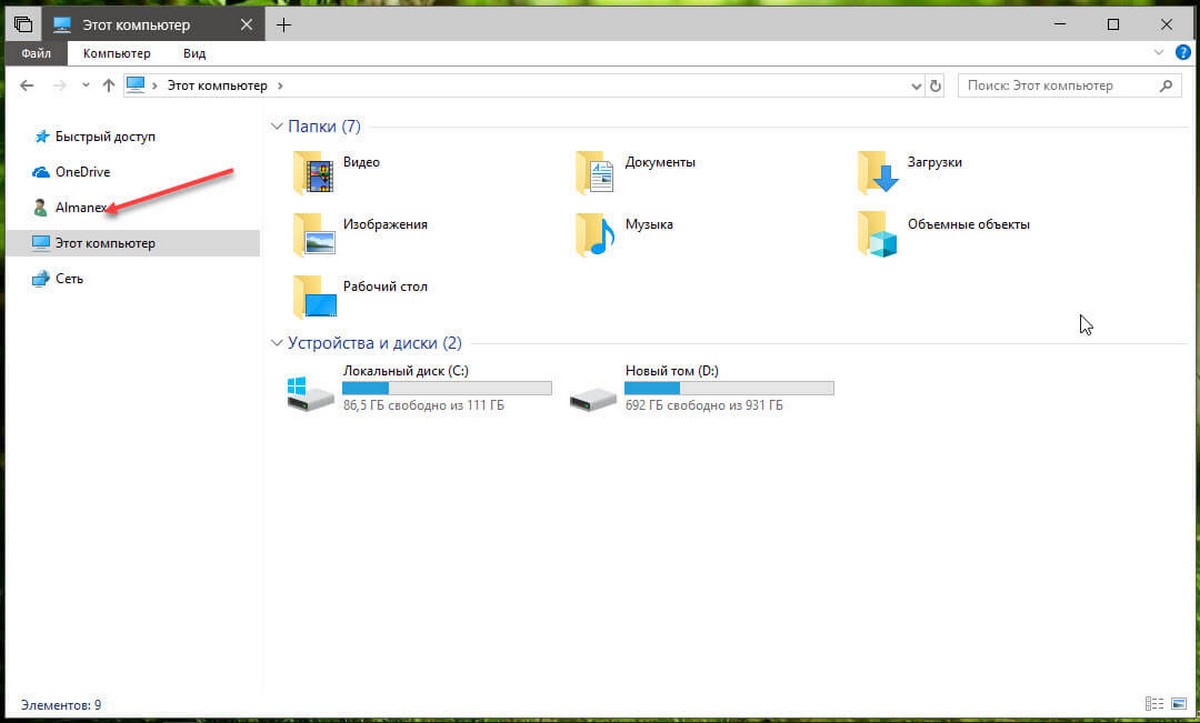Click the Изображения folder label
Image resolution: width=1200 pixels, height=723 pixels.
click(x=385, y=224)
